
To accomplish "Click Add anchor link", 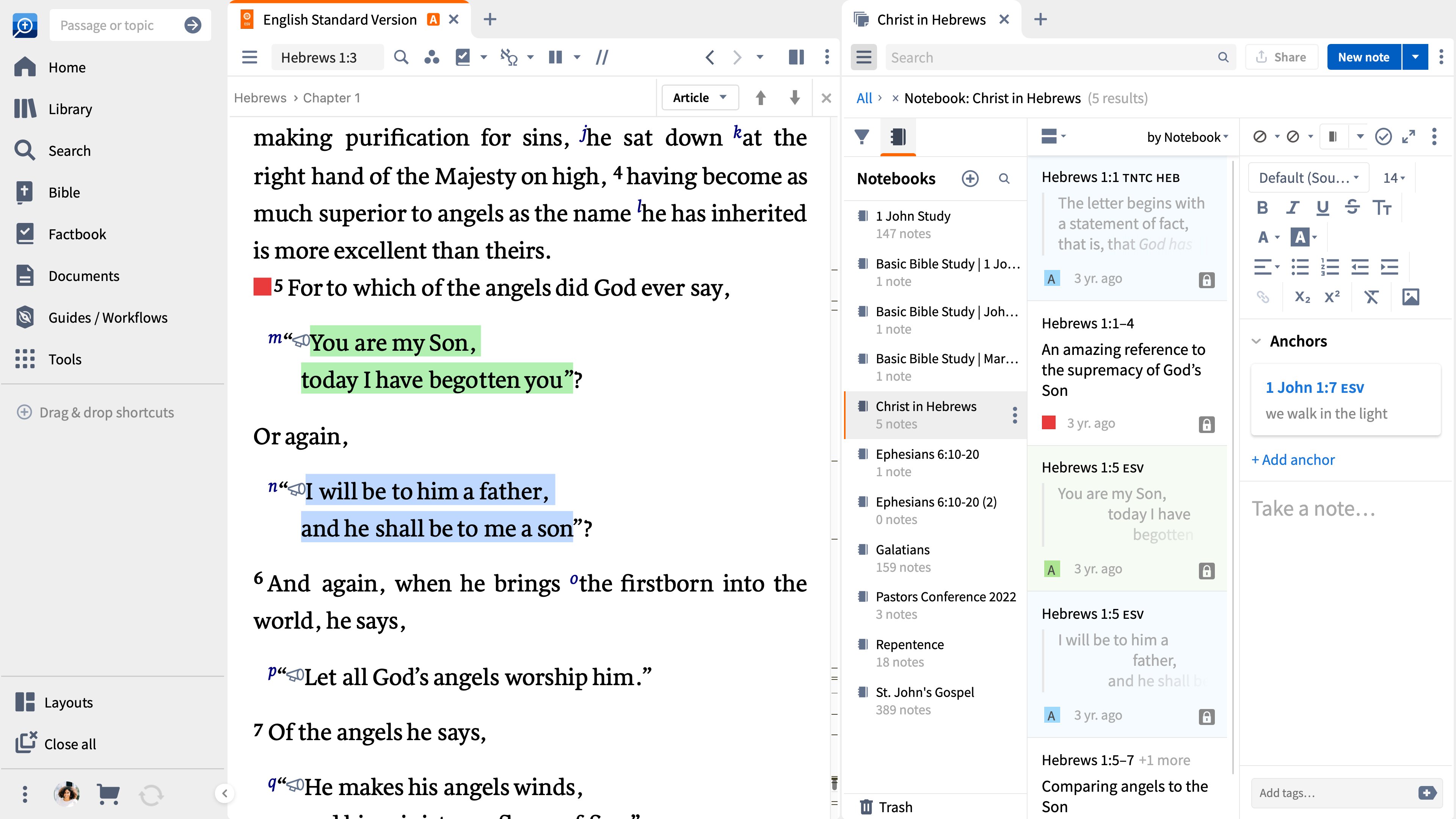I will (x=1293, y=460).
